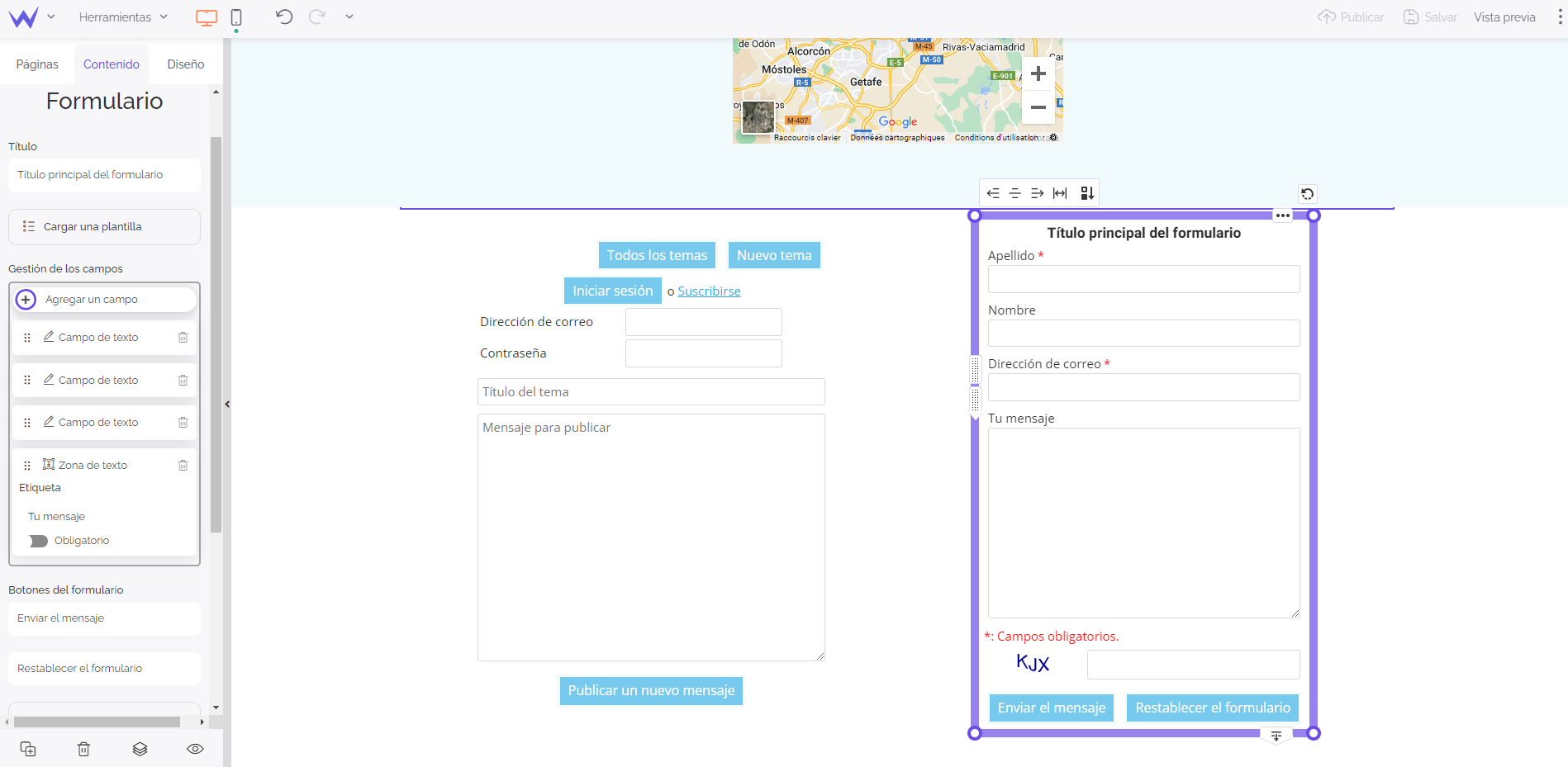The width and height of the screenshot is (1568, 767).
Task: Align form block to the left
Action: point(993,193)
